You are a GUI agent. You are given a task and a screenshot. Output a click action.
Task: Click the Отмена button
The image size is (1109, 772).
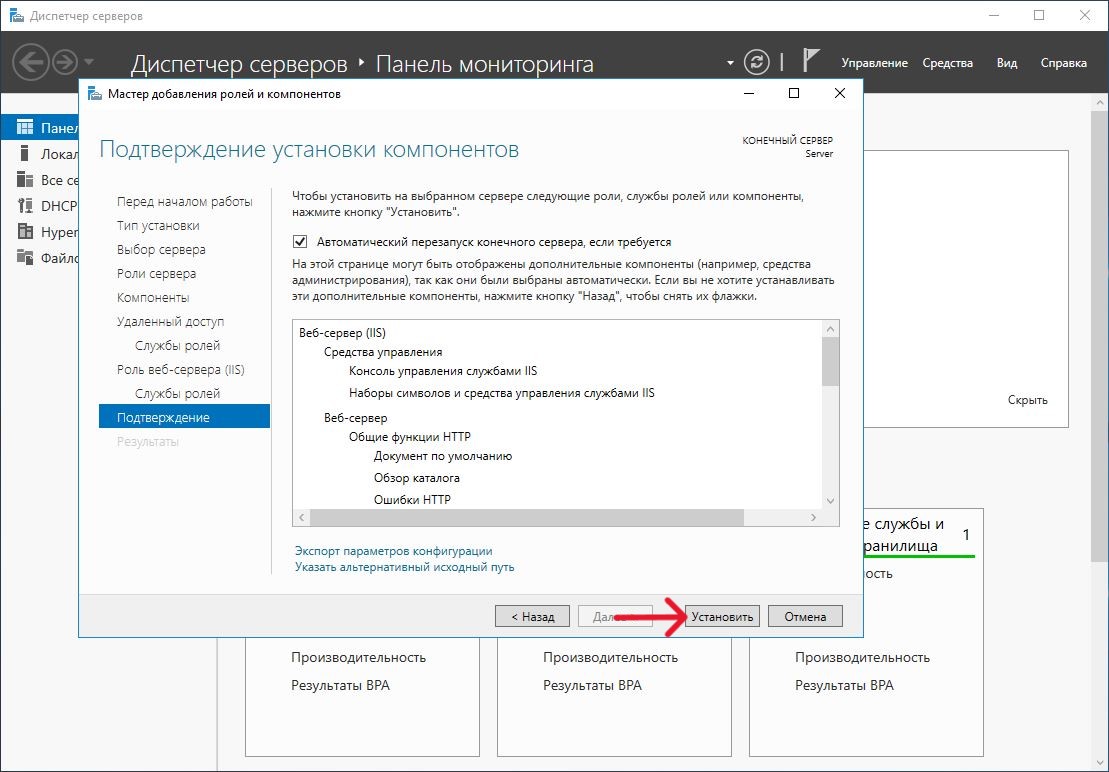[805, 617]
